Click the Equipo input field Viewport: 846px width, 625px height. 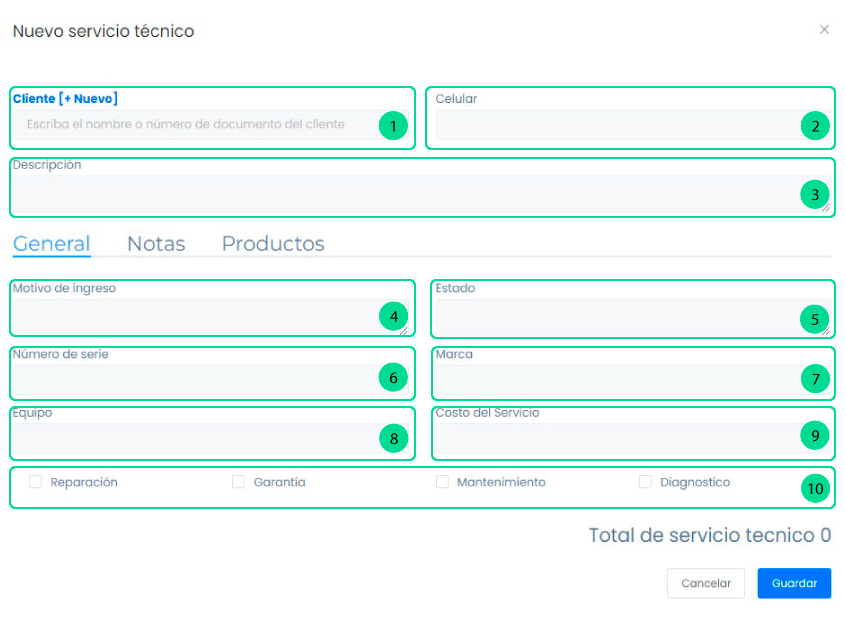tap(190, 438)
